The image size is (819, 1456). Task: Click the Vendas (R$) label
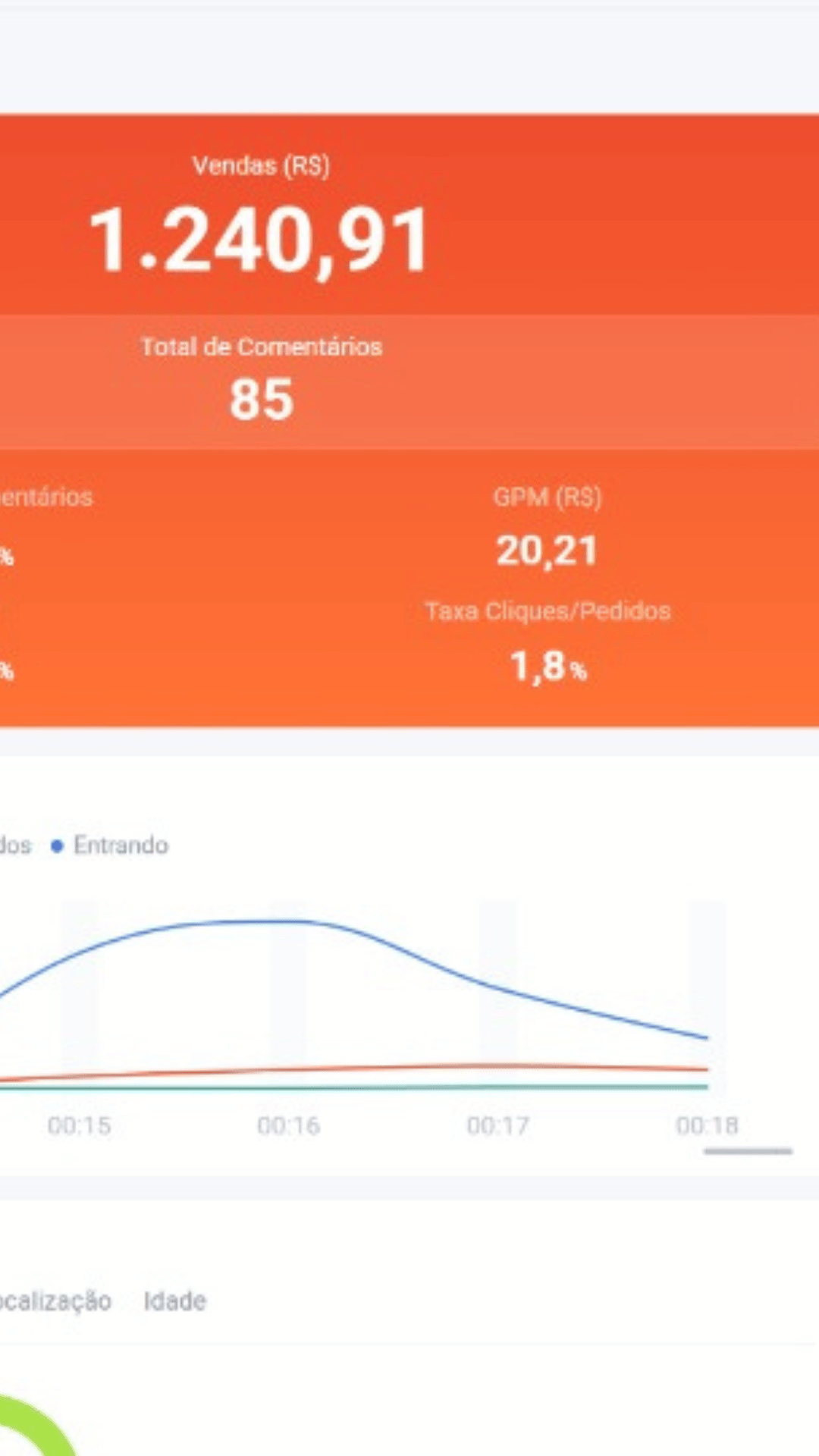point(261,165)
